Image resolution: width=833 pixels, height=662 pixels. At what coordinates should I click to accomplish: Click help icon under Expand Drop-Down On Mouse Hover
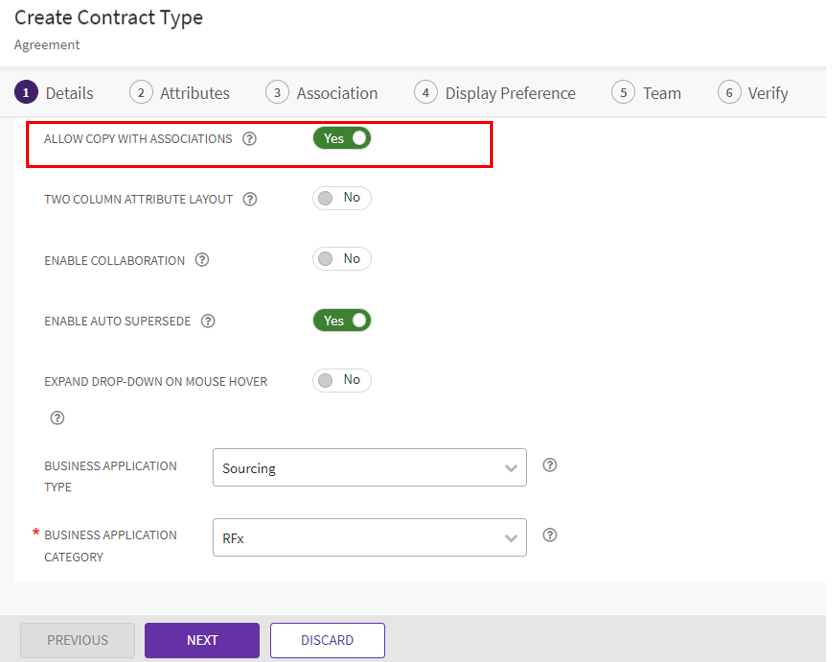click(57, 418)
